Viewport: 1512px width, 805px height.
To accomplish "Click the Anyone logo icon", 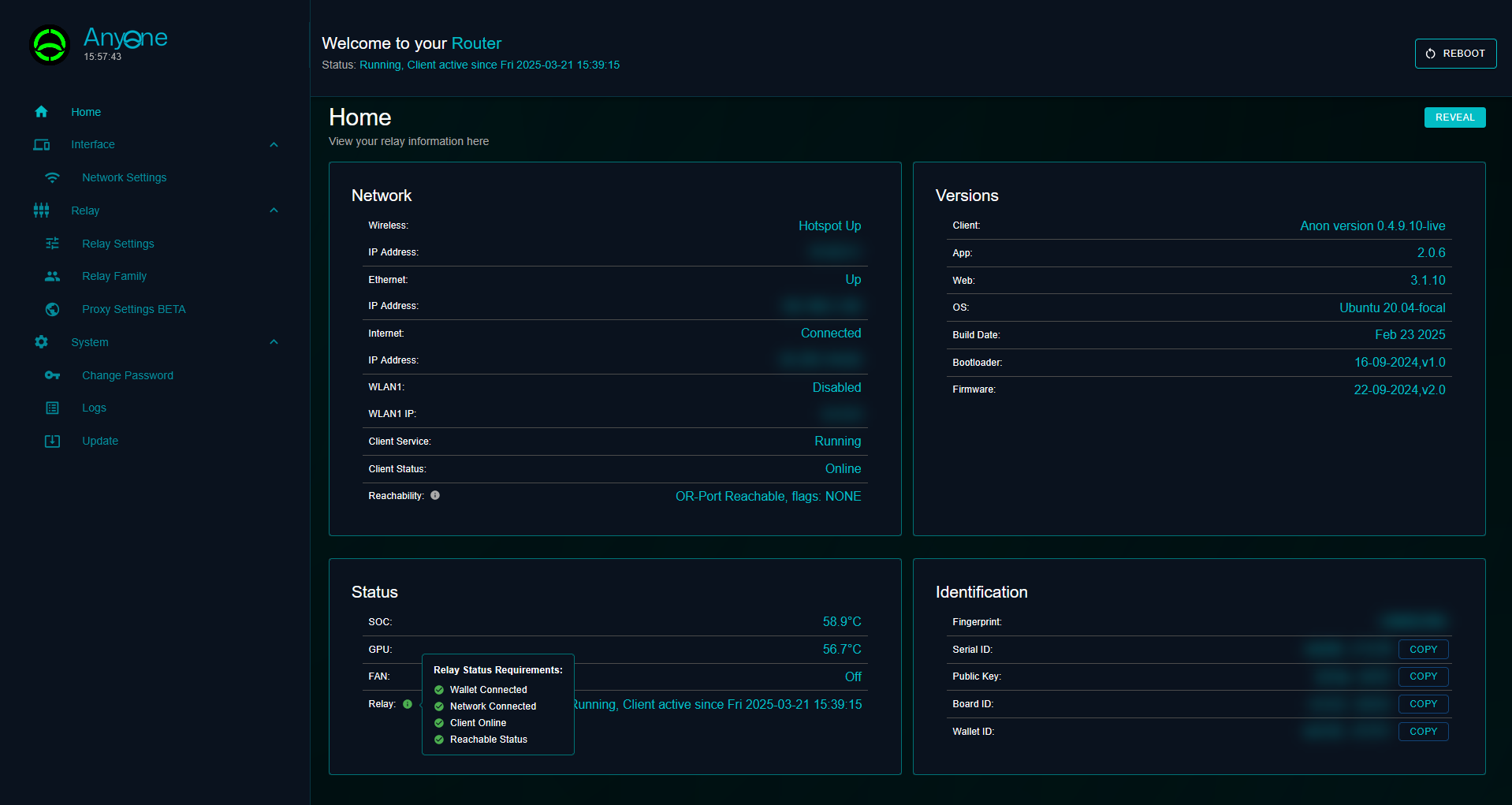I will 50,45.
